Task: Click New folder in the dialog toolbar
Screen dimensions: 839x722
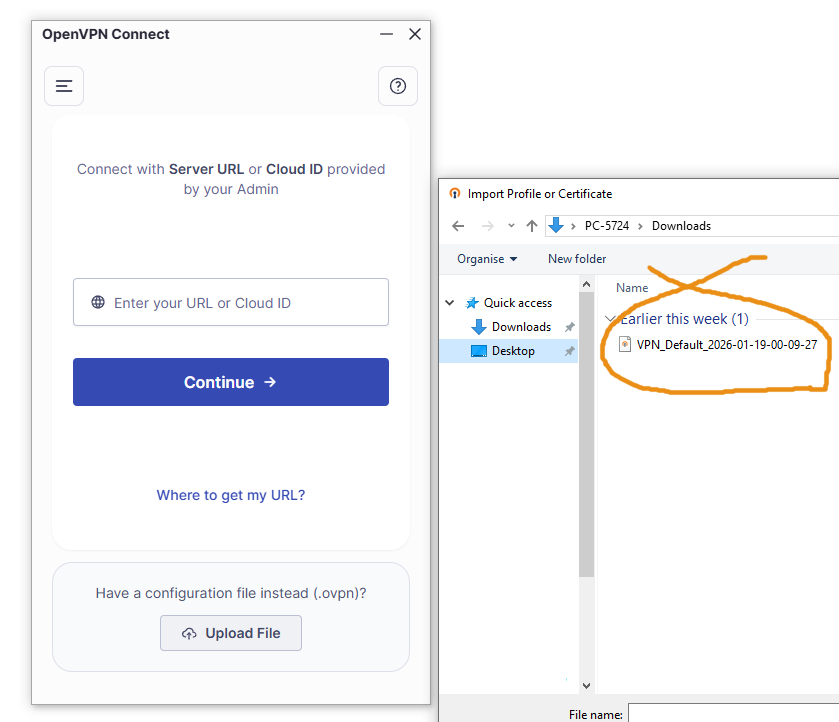Action: (577, 259)
